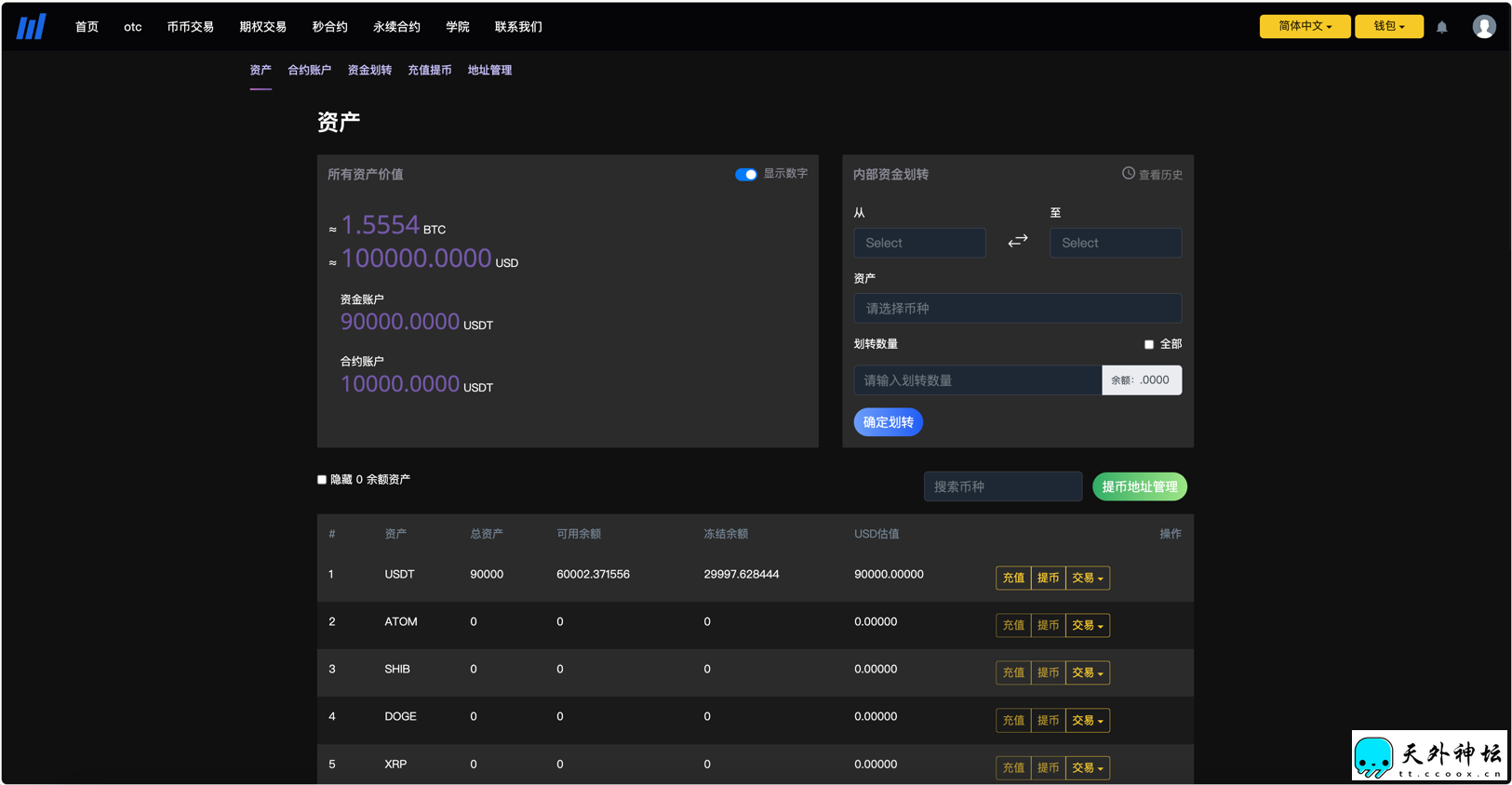1512x785 pixels.
Task: Open the 查看历史 link
Action: [x=1160, y=174]
